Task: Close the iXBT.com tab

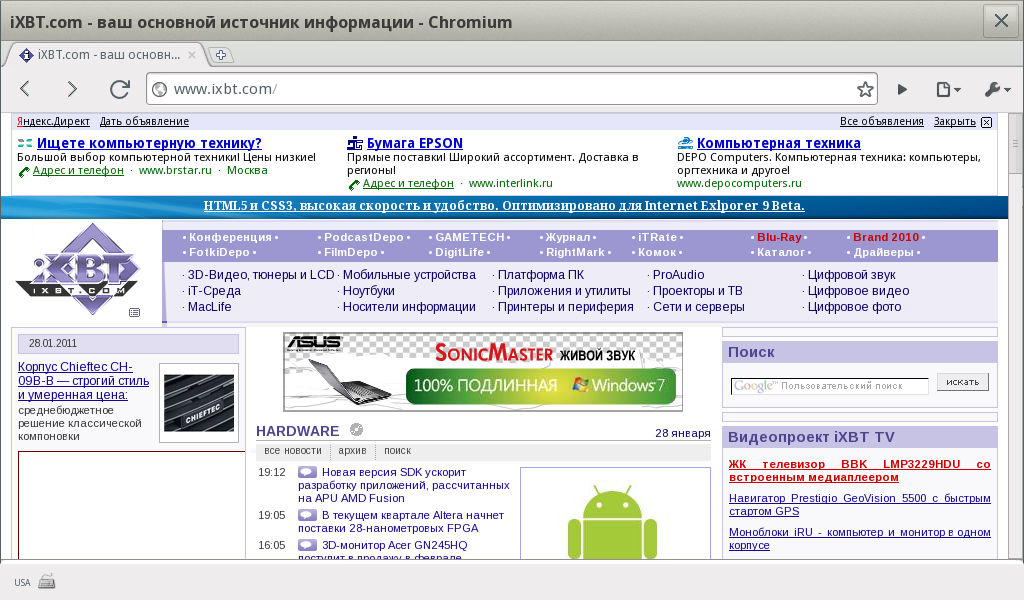Action: pos(192,55)
